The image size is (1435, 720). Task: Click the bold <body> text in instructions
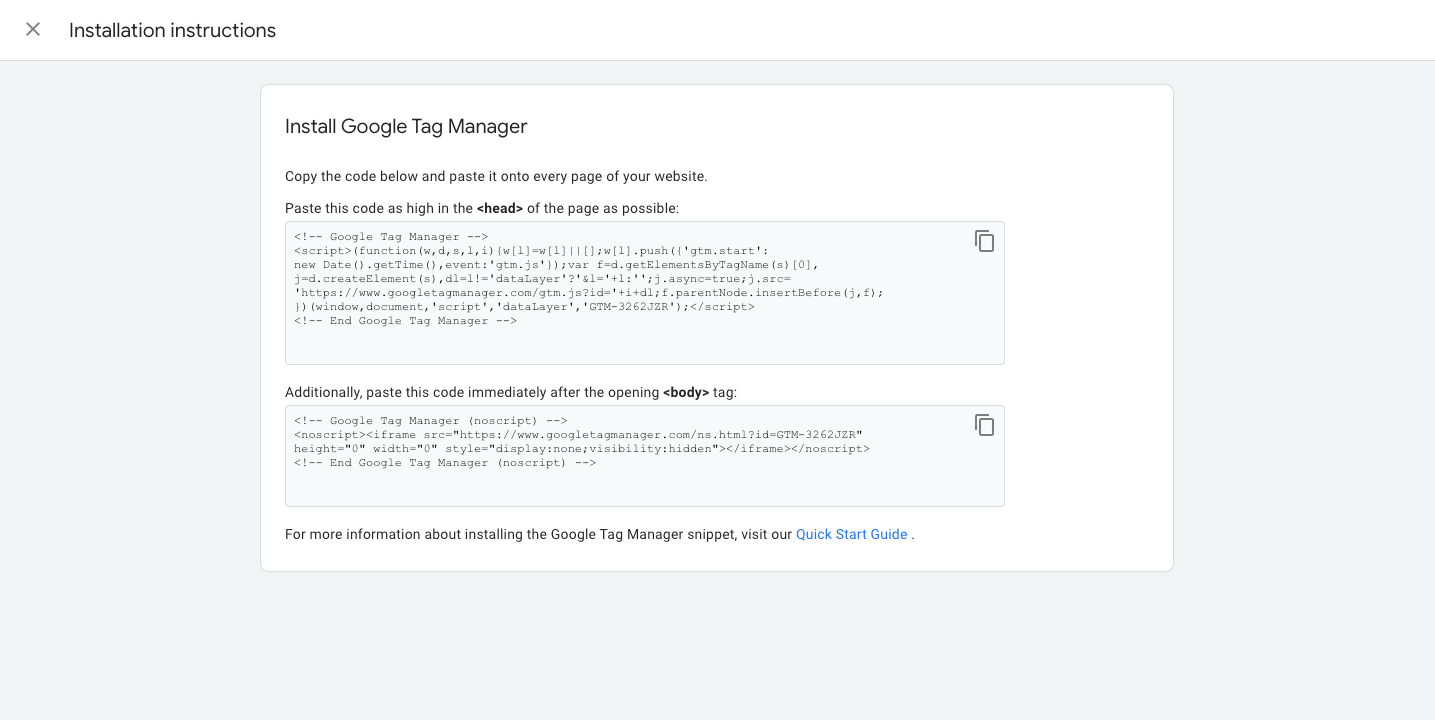click(685, 393)
